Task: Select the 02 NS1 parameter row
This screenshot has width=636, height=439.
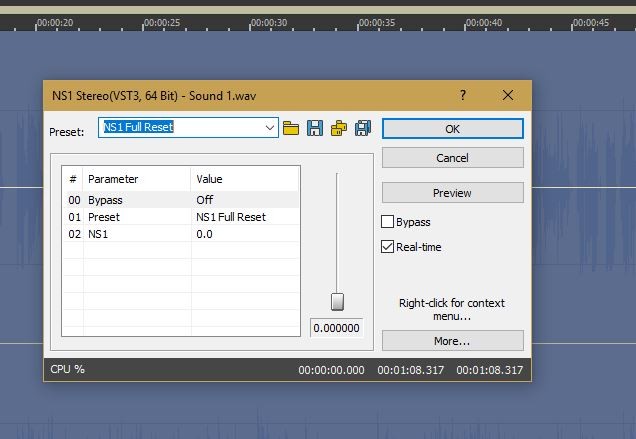Action: click(181, 234)
